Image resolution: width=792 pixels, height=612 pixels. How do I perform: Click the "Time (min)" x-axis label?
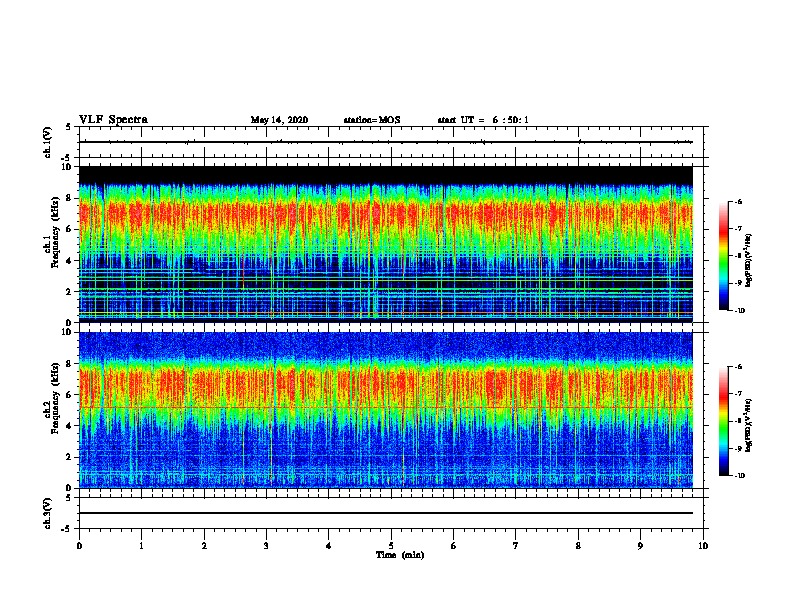pos(400,555)
